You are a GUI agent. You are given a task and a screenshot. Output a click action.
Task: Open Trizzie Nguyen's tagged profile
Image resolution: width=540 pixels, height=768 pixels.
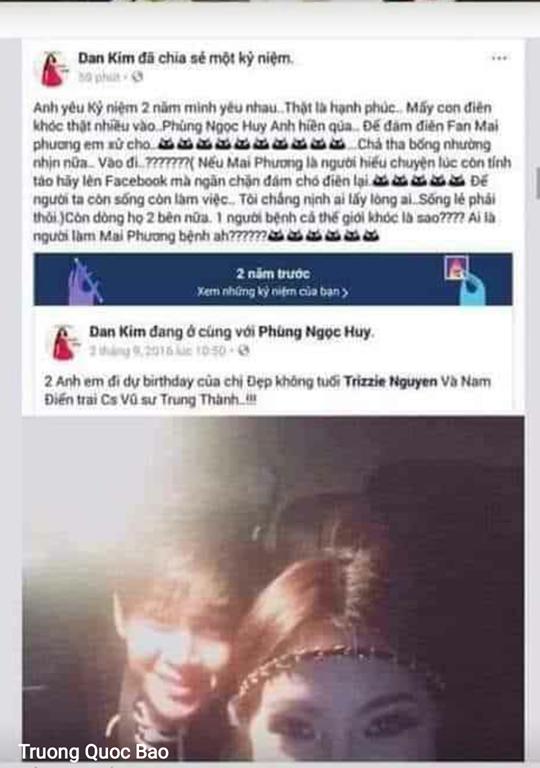click(390, 381)
